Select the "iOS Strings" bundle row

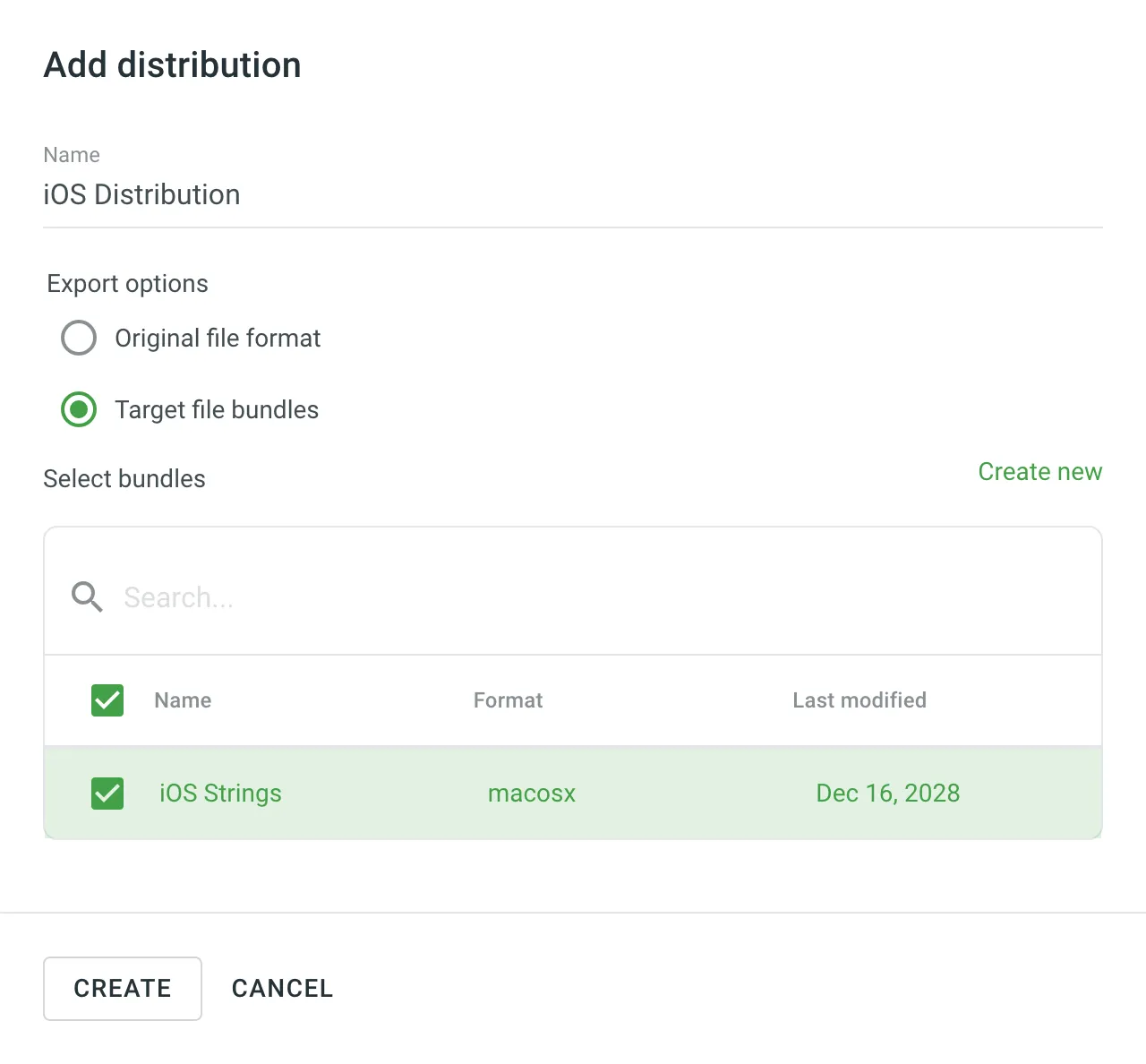click(x=573, y=793)
